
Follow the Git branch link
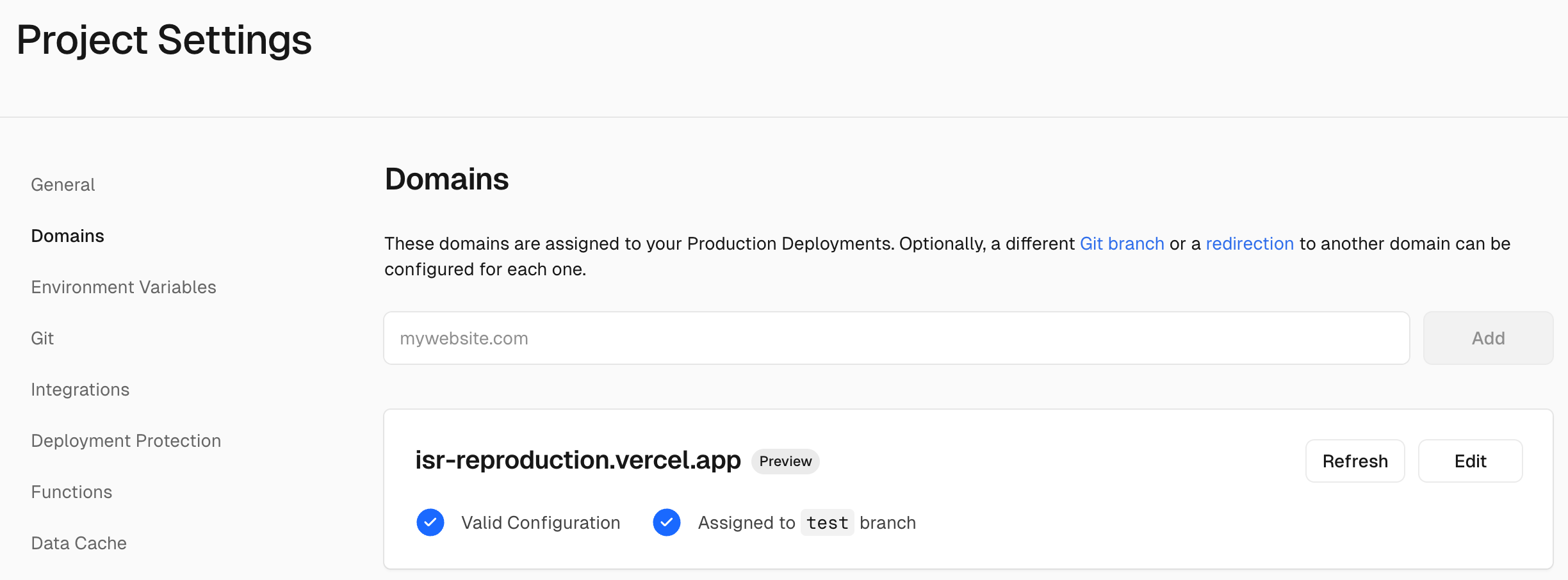coord(1122,244)
